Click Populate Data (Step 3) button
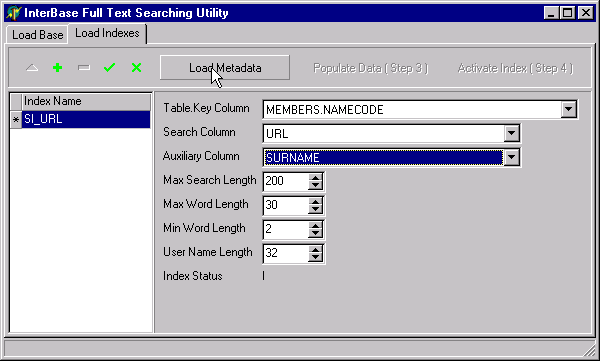The height and width of the screenshot is (361, 600). point(370,68)
